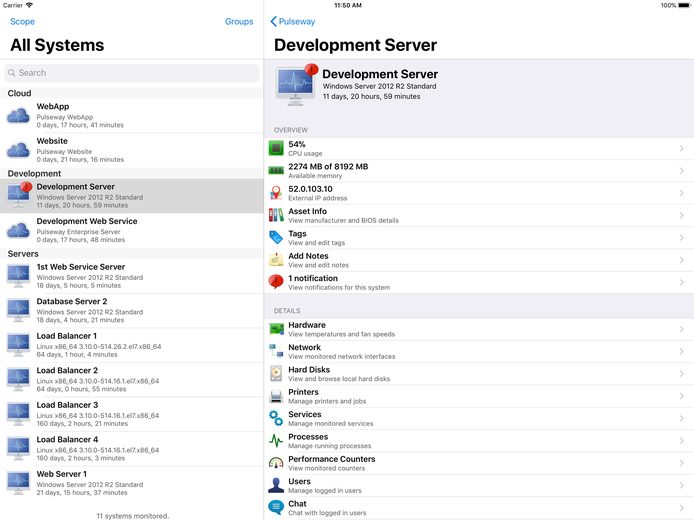Viewport: 694px width, 520px height.
Task: Select Load Balancer 3 system
Action: click(132, 414)
